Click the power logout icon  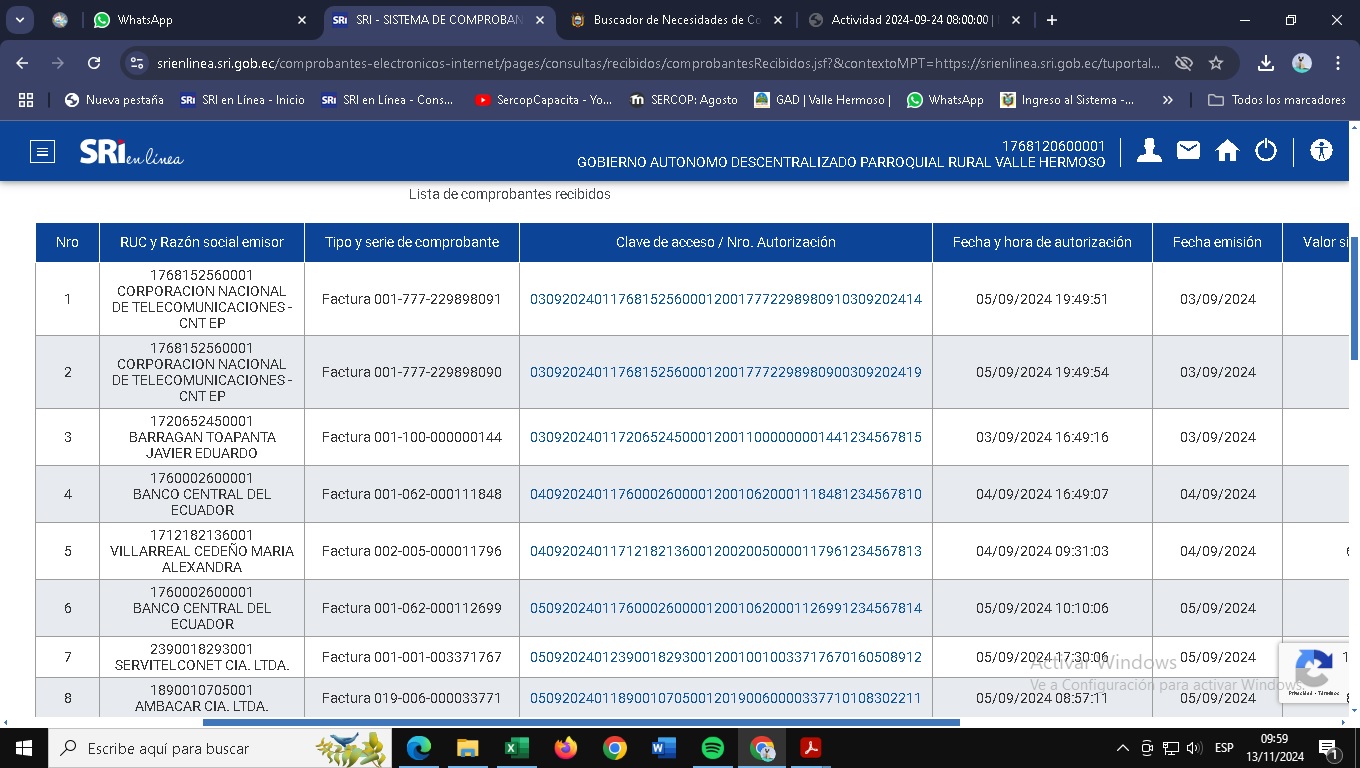(x=1266, y=151)
